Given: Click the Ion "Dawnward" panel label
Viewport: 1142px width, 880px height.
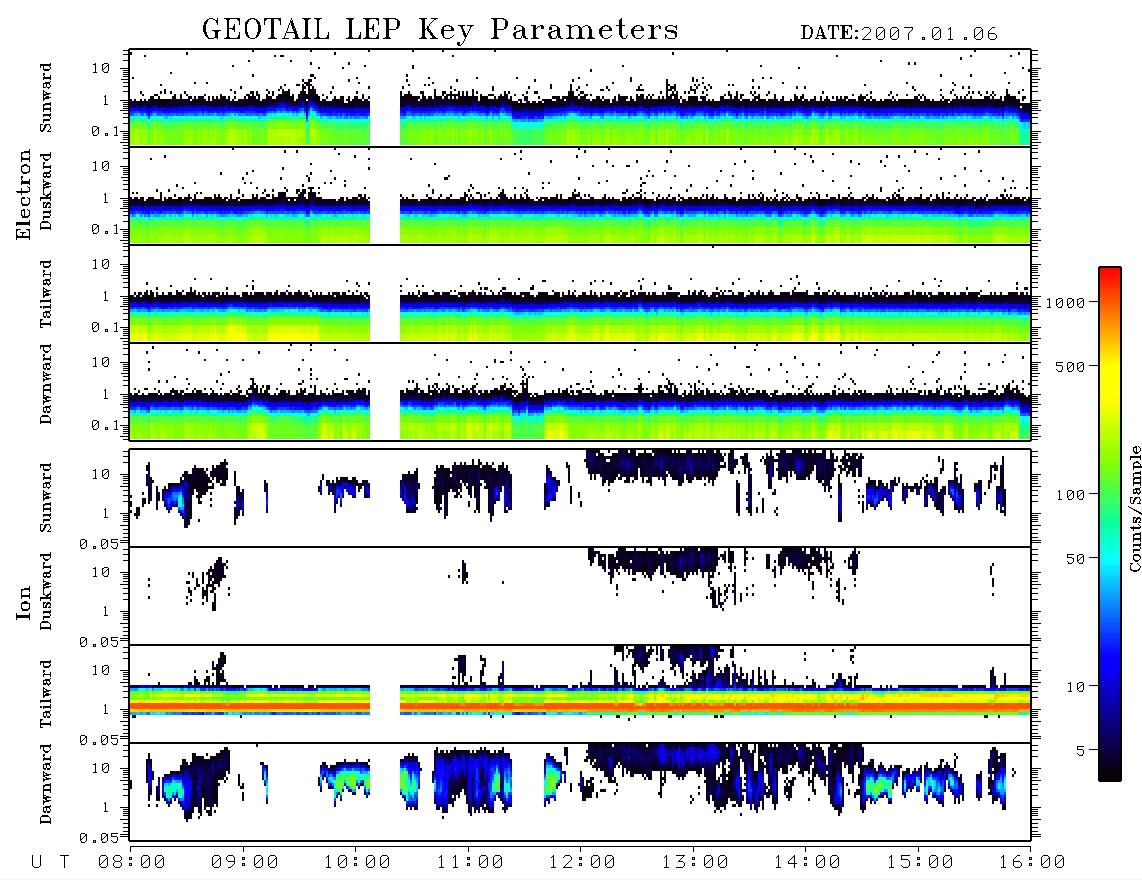Looking at the screenshot, I should point(46,784).
